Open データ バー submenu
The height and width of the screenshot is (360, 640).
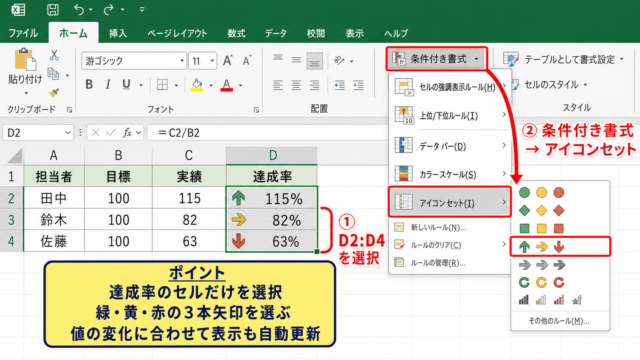tap(450, 146)
